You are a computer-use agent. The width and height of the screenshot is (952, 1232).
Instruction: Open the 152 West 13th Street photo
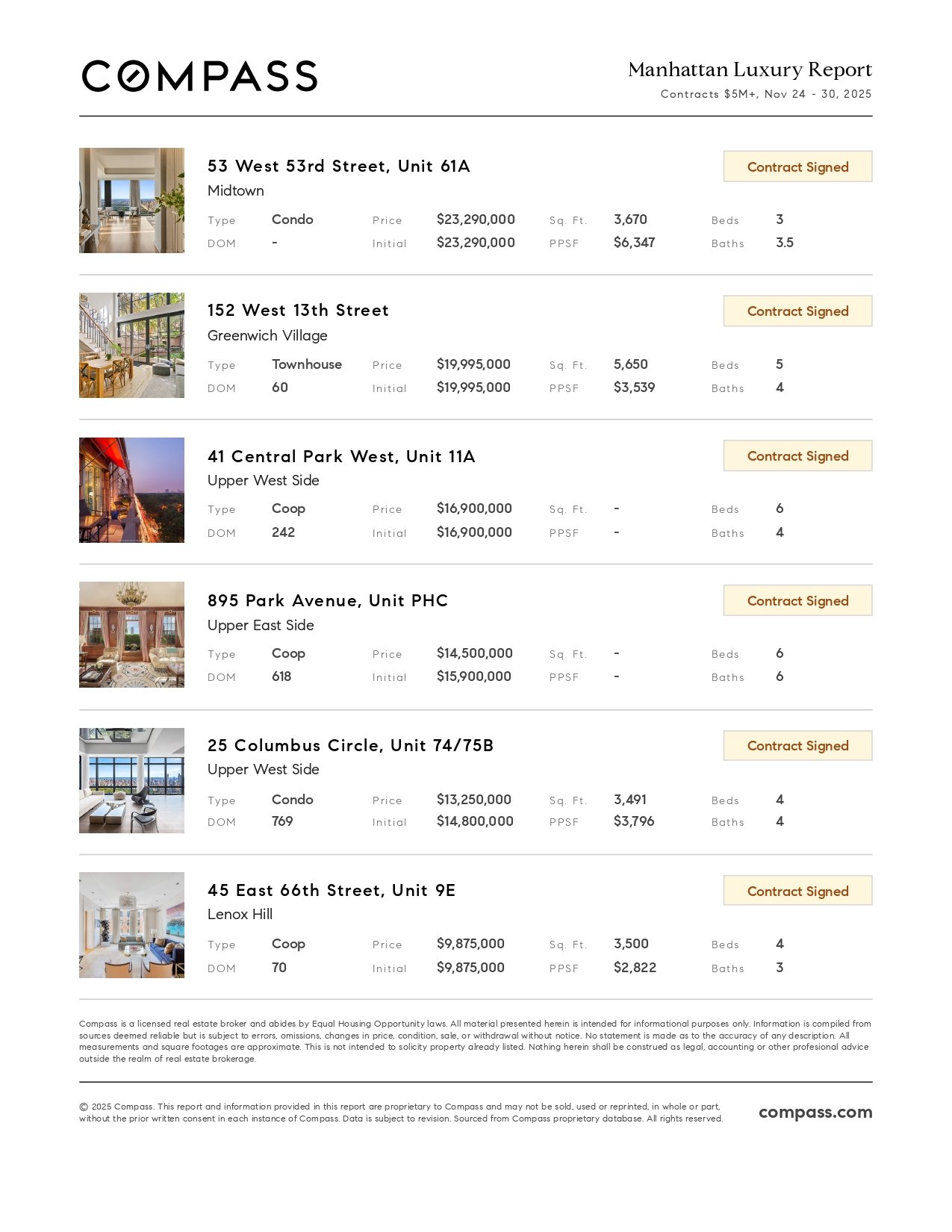click(131, 345)
